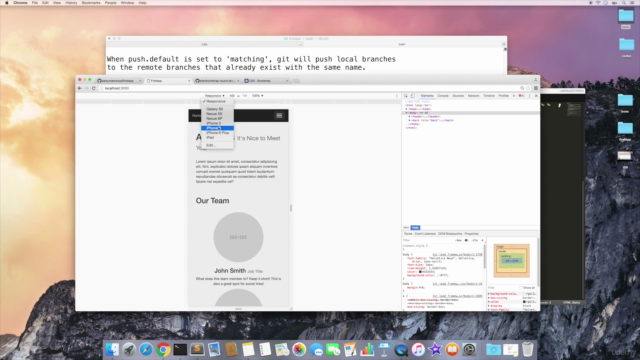Choose iPhone 6 Plus from device menu

[x=217, y=133]
